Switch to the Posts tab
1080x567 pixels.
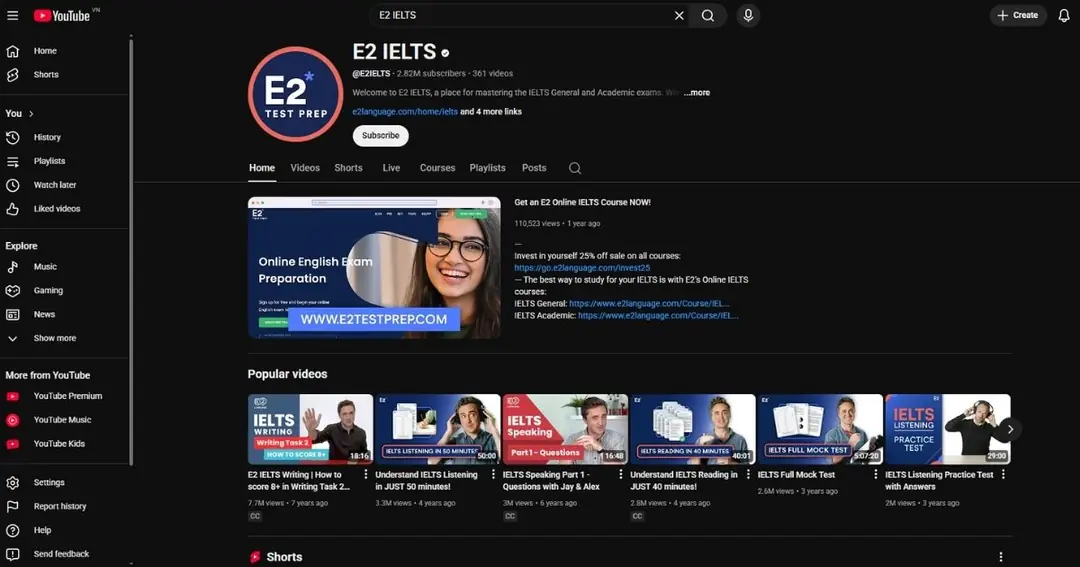tap(534, 168)
